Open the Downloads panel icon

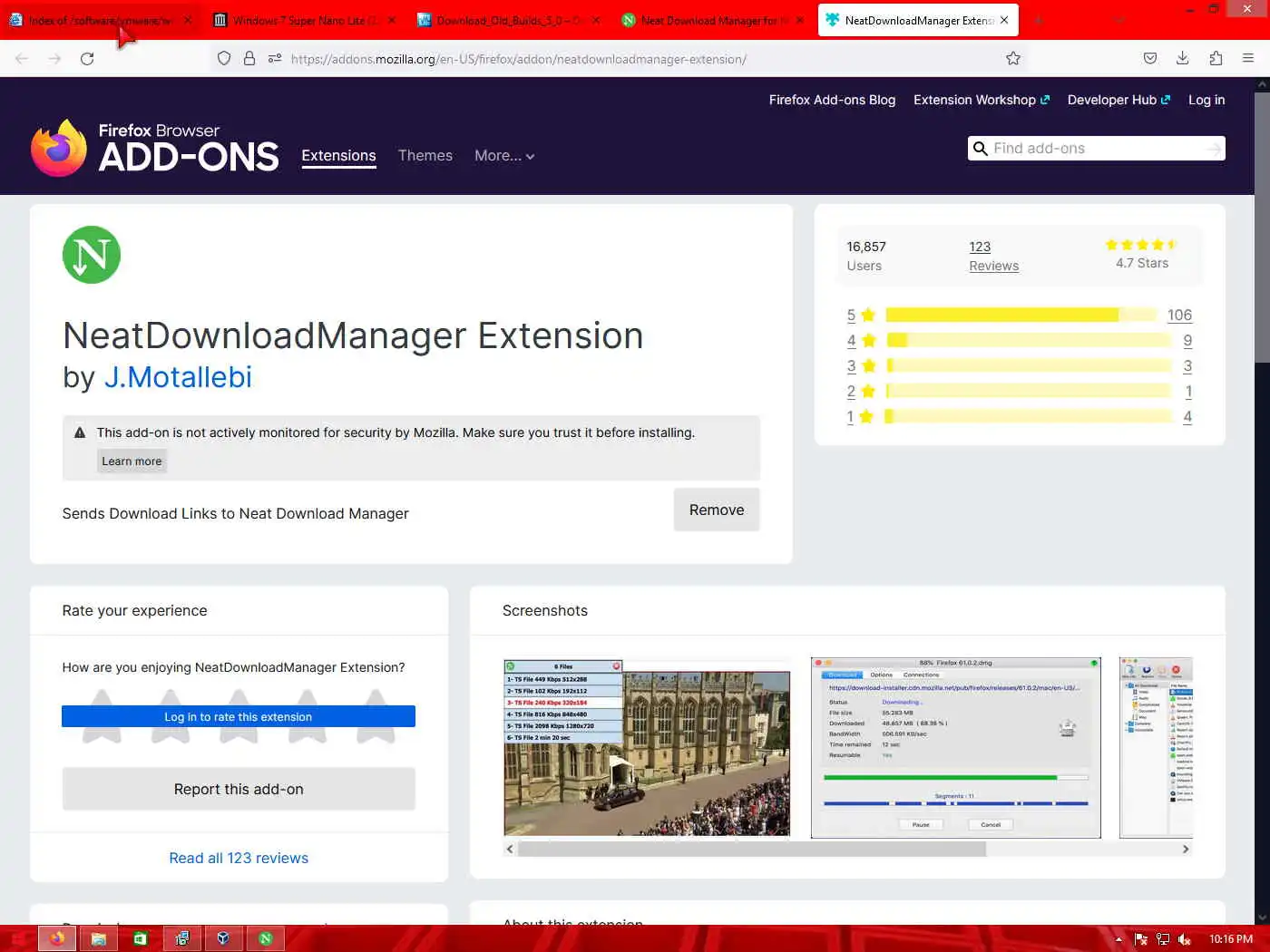1183,59
